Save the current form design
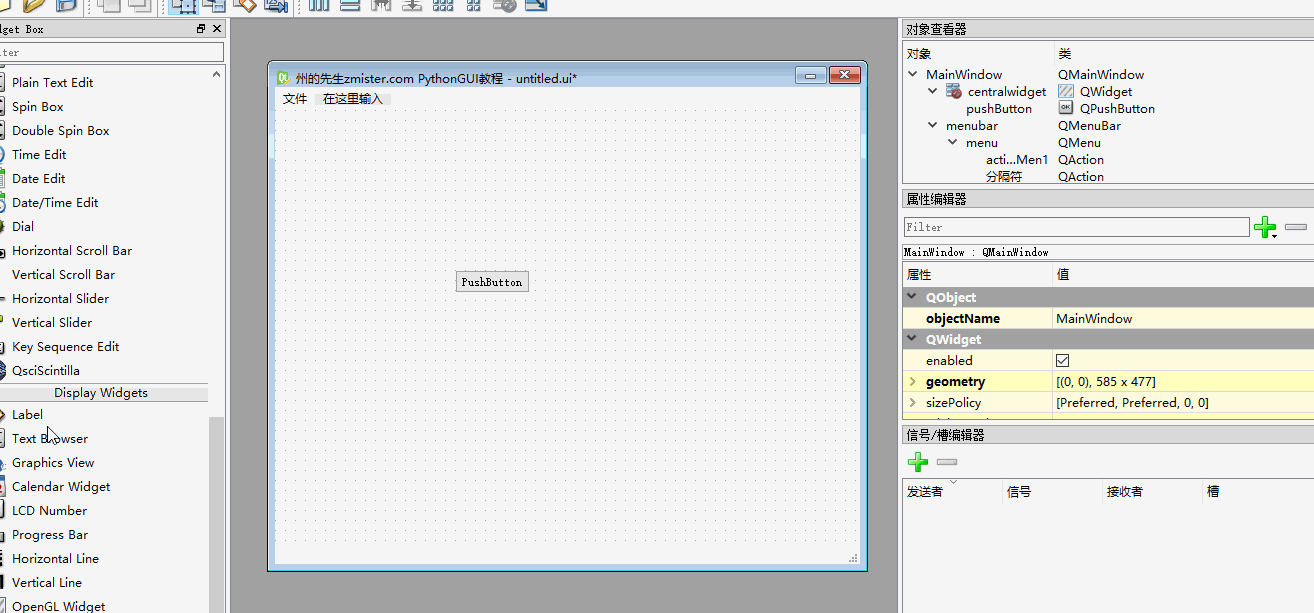The image size is (1314, 613). coord(65,6)
